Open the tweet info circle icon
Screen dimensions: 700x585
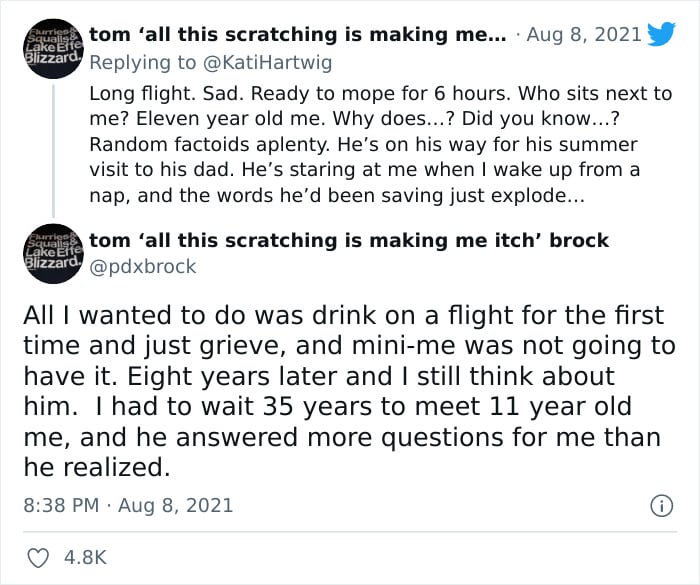(661, 506)
